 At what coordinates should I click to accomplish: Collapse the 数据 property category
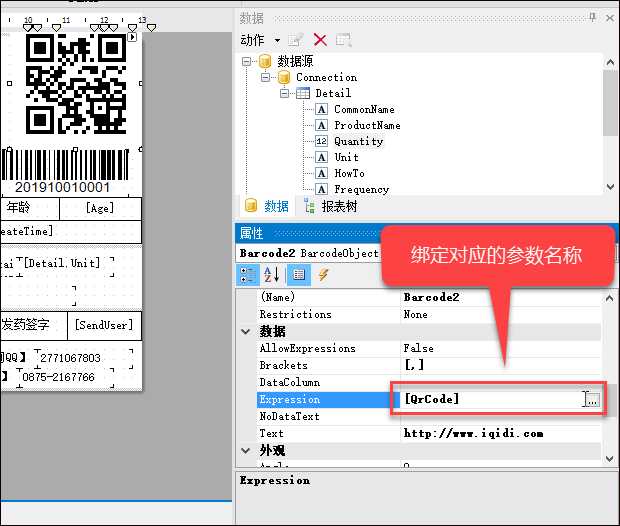246,331
